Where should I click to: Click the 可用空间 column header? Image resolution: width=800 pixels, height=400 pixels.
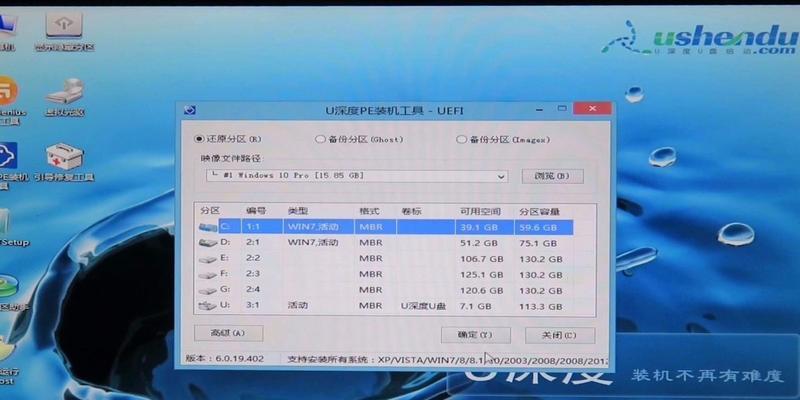[480, 211]
